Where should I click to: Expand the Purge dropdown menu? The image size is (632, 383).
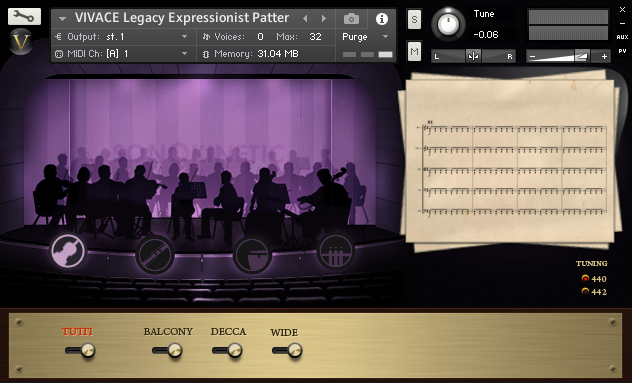click(385, 37)
